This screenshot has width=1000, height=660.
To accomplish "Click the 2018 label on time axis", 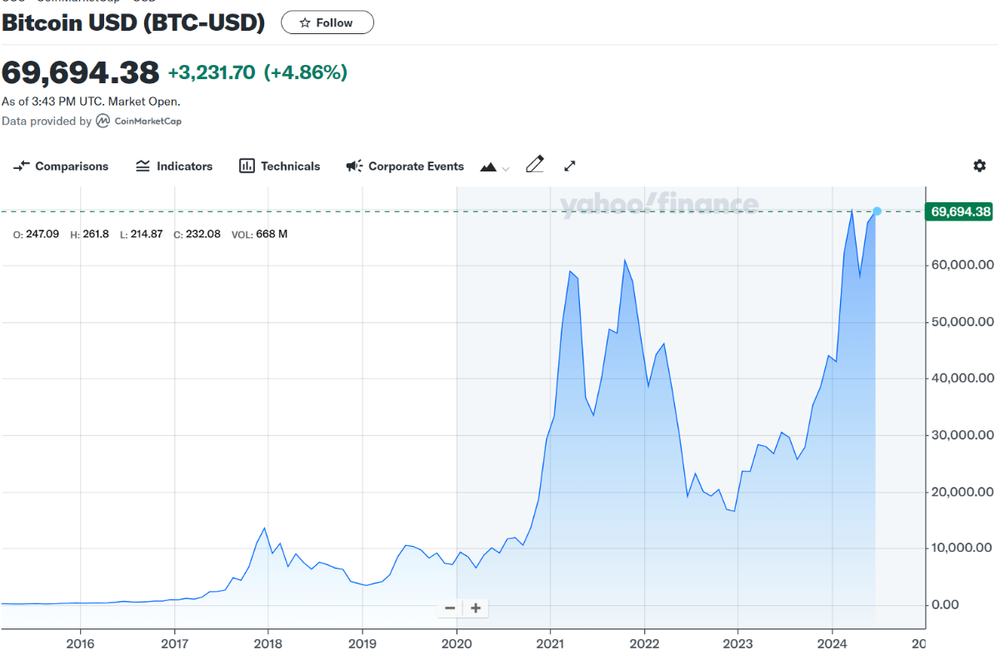I will [268, 644].
